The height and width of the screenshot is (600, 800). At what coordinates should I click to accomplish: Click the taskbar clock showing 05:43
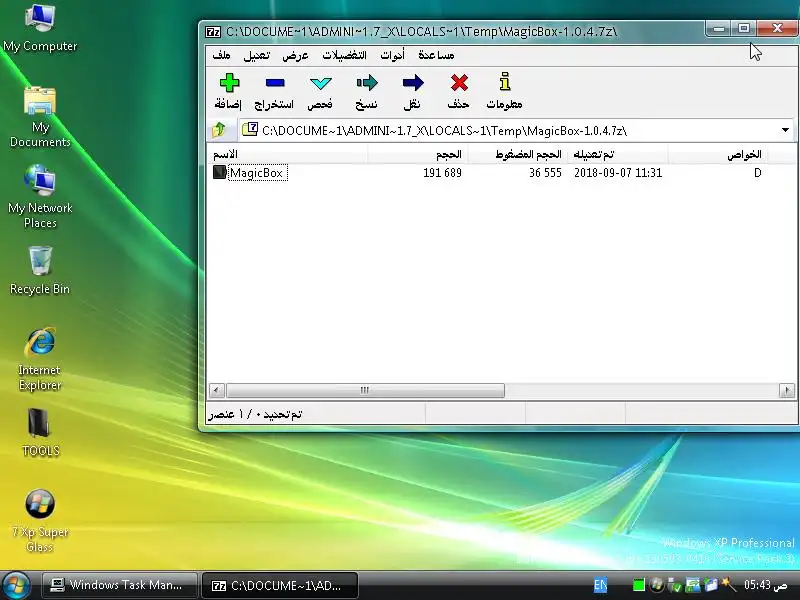click(x=765, y=585)
